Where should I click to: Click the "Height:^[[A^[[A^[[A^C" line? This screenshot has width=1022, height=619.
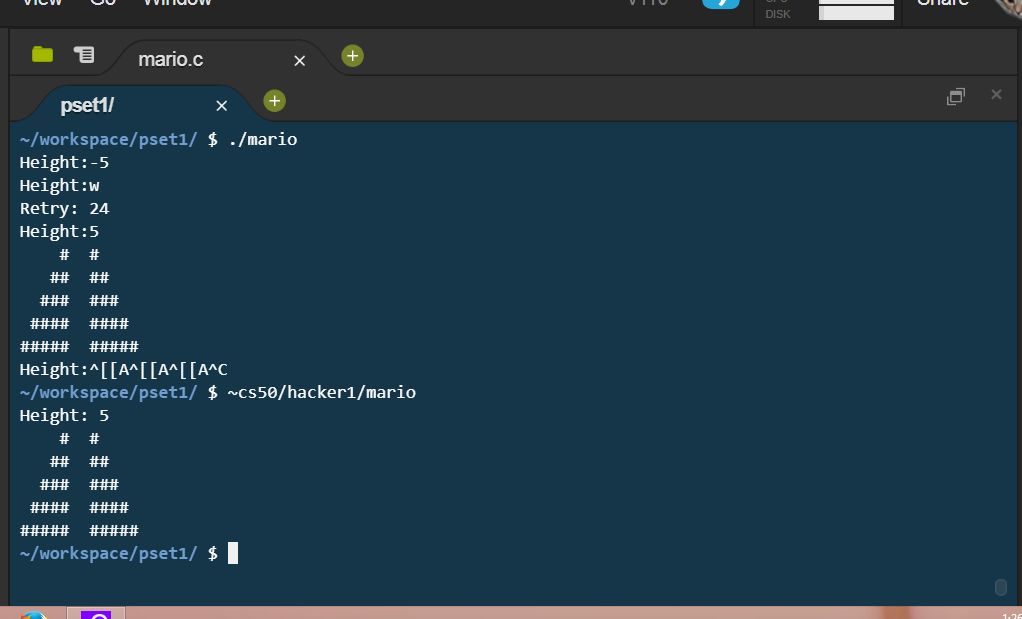(x=123, y=369)
